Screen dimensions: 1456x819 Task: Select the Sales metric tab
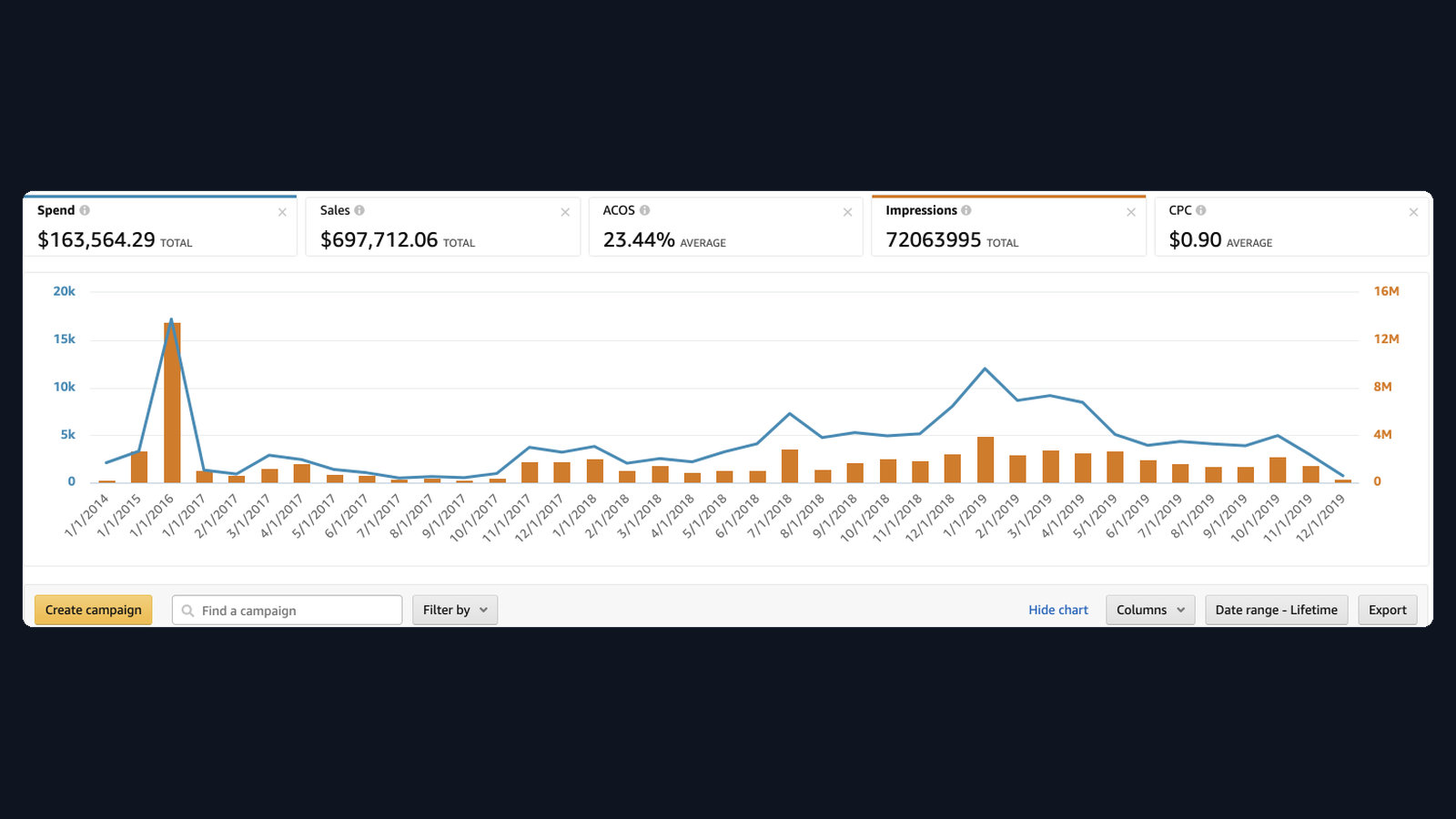[443, 226]
